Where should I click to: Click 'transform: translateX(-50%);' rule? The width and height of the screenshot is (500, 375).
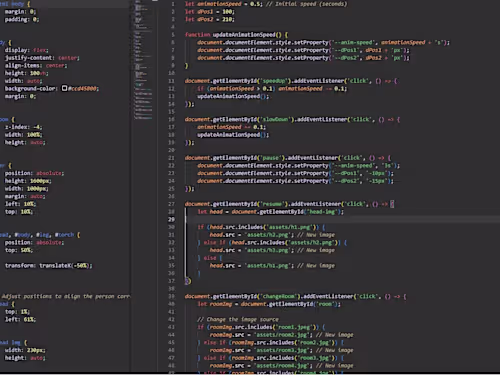pos(49,266)
